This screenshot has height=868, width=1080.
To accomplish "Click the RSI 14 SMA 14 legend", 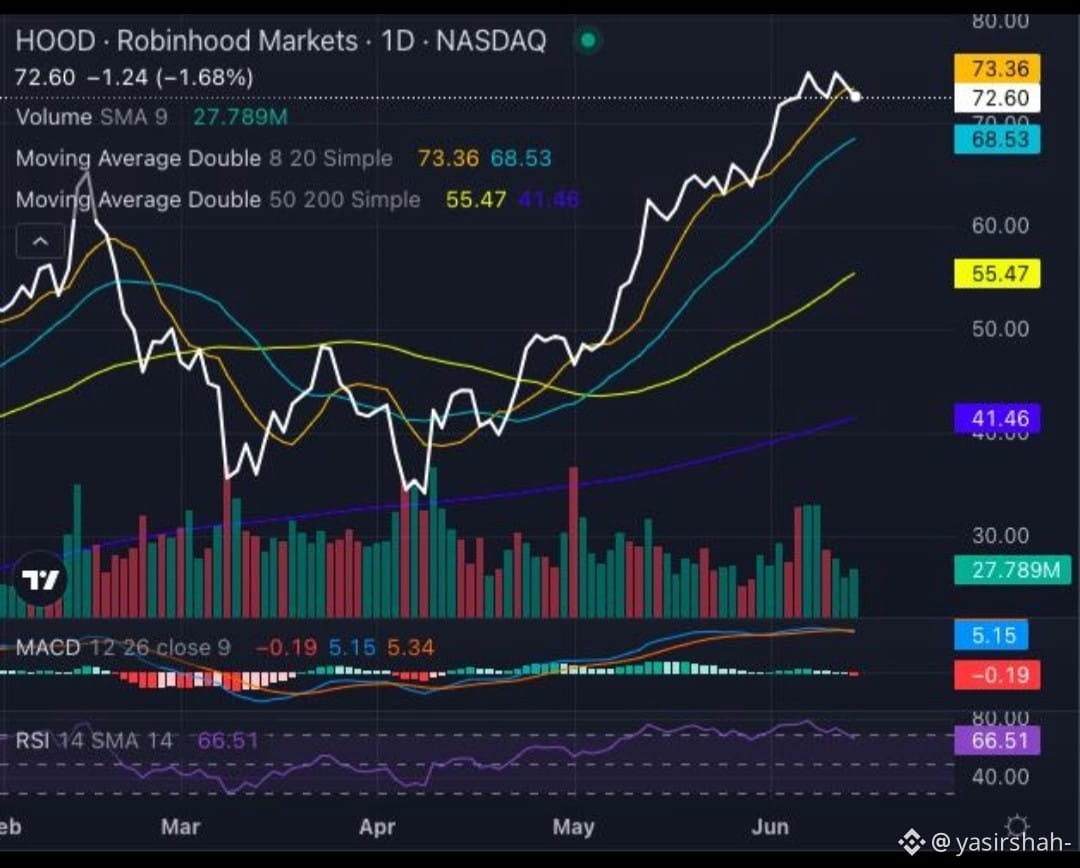I will (x=94, y=741).
